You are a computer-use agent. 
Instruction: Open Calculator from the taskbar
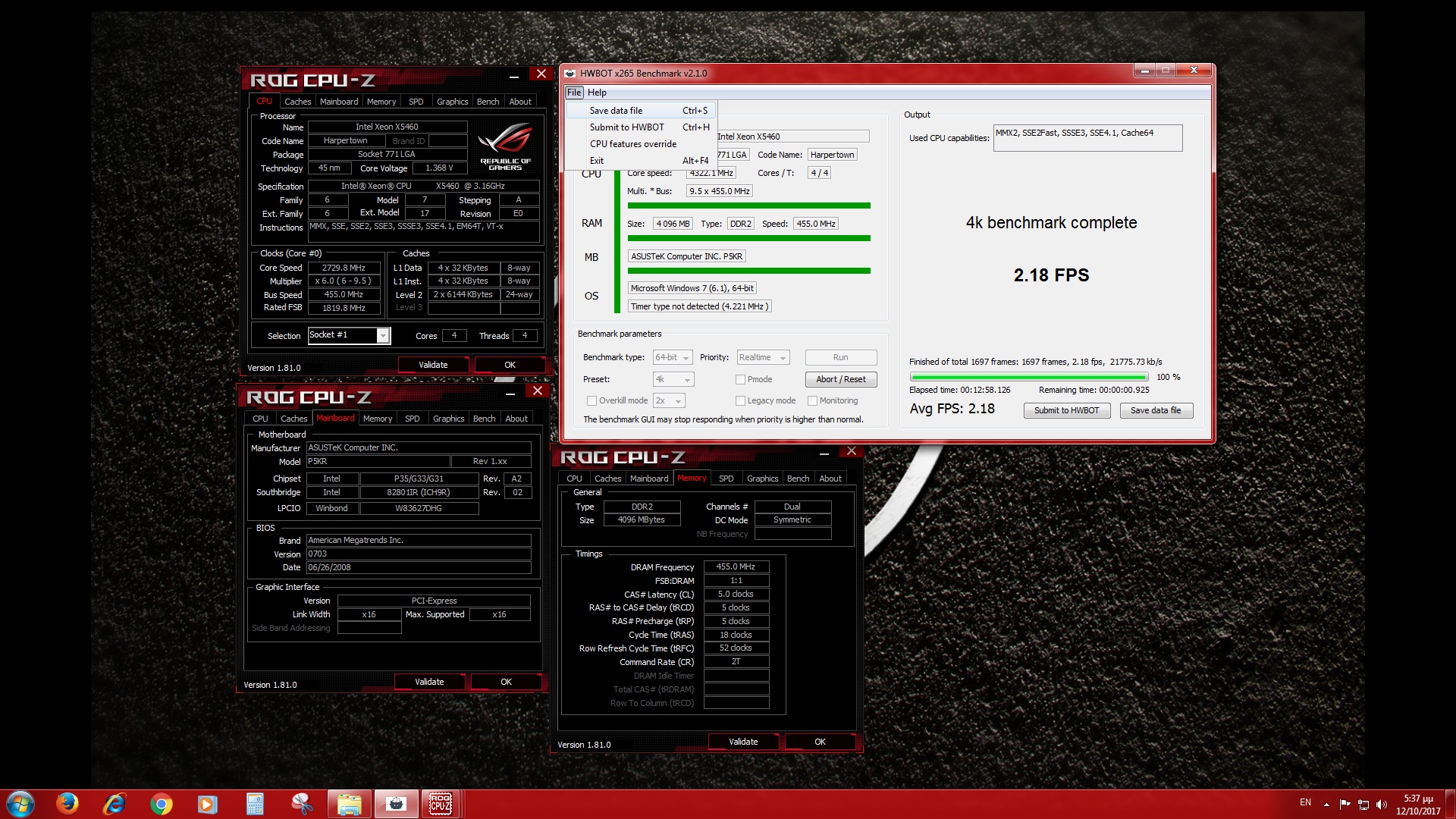pos(255,804)
